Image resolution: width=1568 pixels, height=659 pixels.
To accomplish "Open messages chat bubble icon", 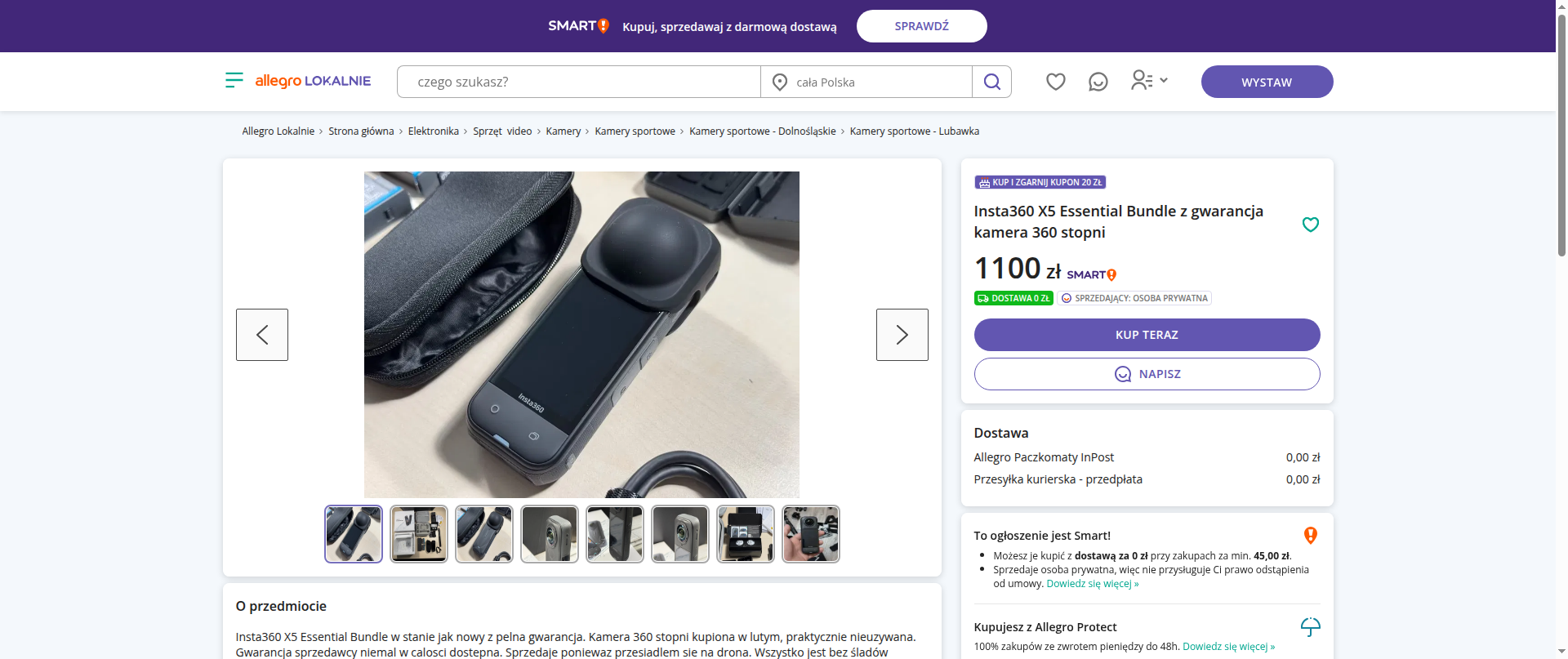I will pyautogui.click(x=1098, y=82).
